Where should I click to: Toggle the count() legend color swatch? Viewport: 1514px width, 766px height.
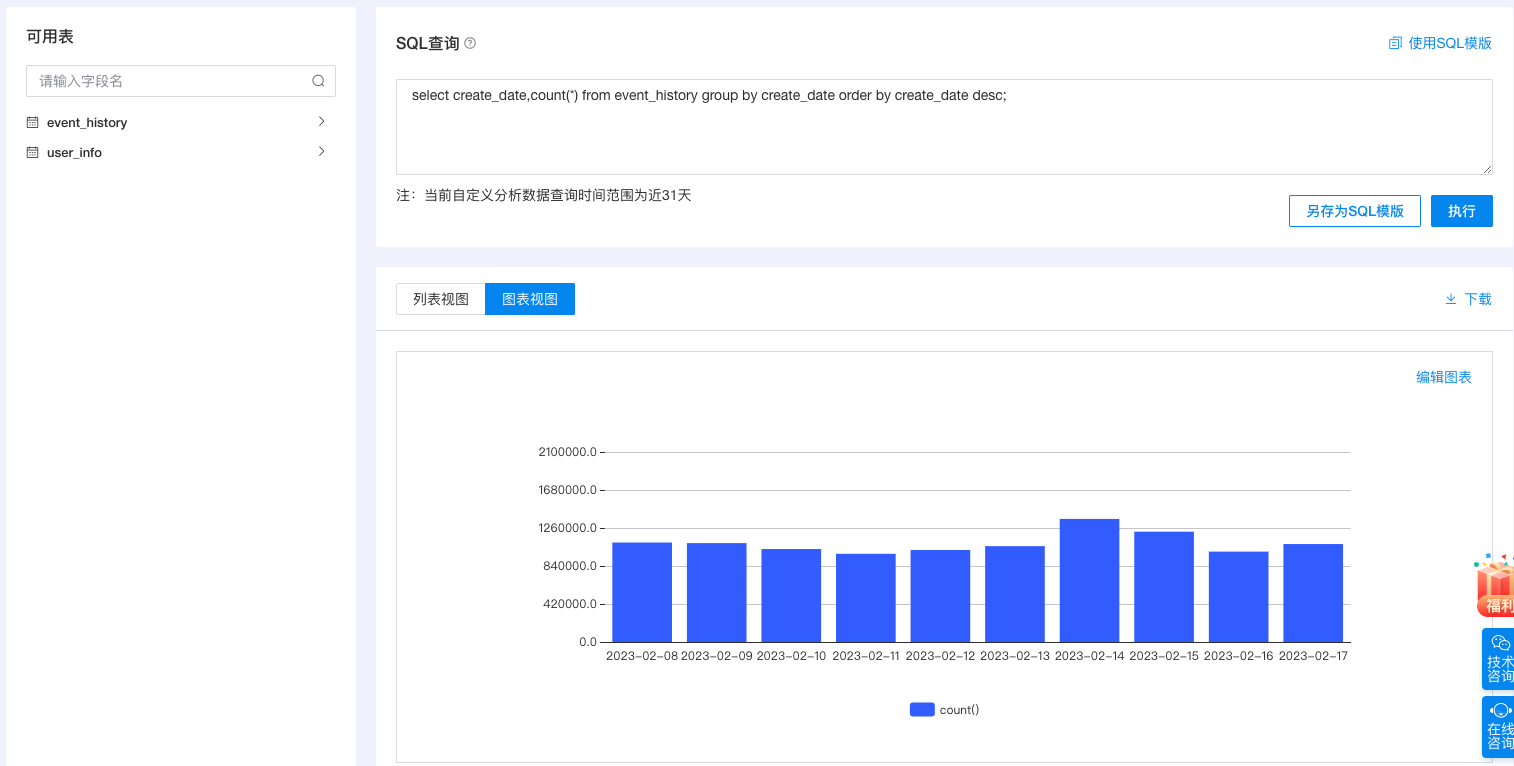pos(922,709)
